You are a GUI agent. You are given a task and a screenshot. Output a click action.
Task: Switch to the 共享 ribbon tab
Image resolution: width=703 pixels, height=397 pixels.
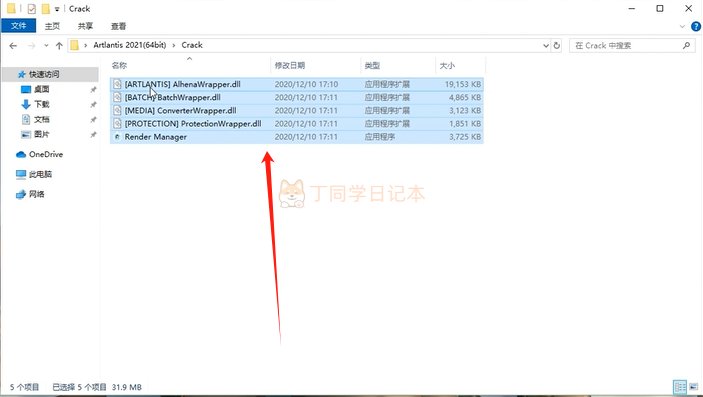pyautogui.click(x=85, y=26)
